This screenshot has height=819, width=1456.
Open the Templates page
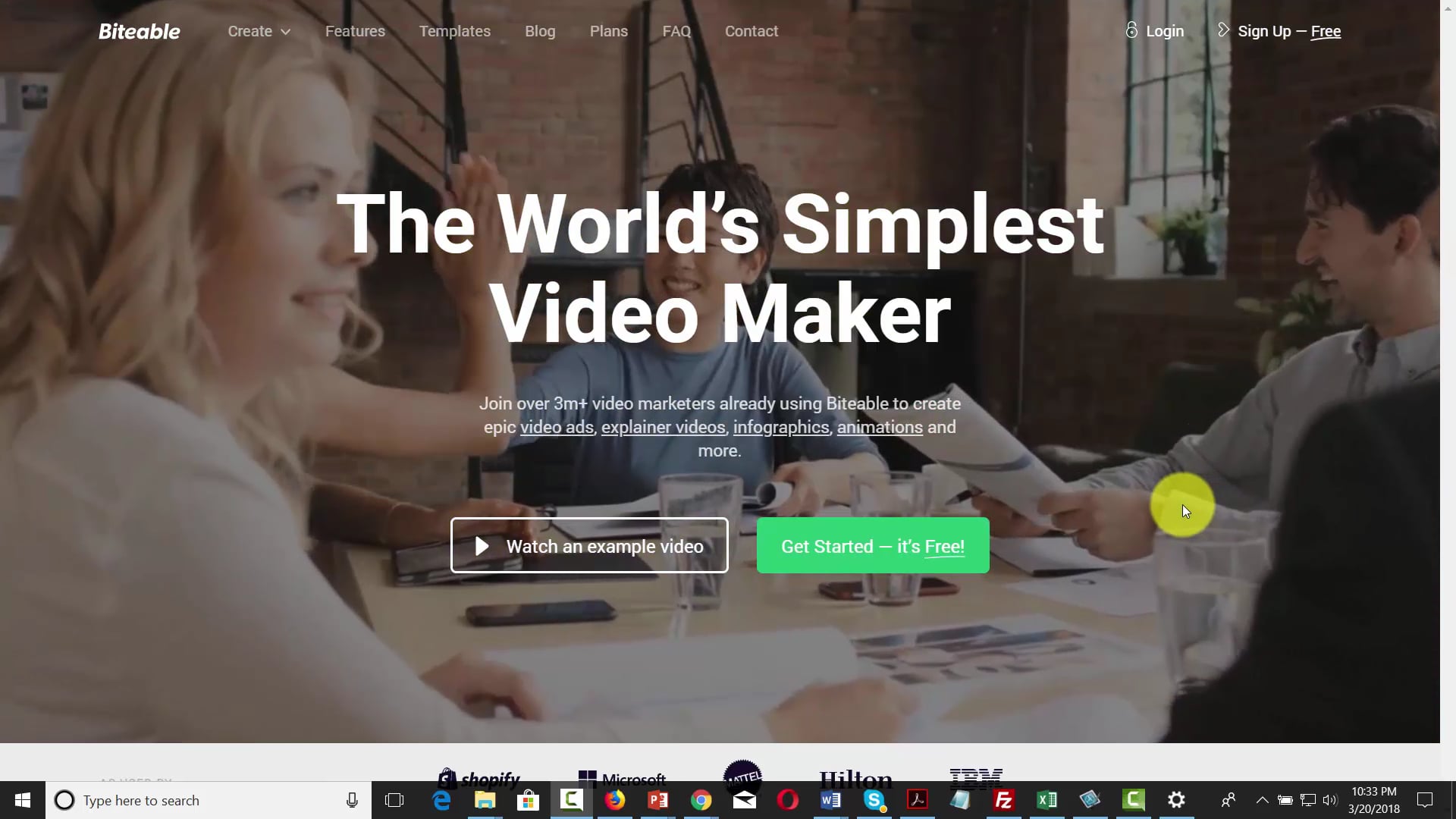click(454, 31)
